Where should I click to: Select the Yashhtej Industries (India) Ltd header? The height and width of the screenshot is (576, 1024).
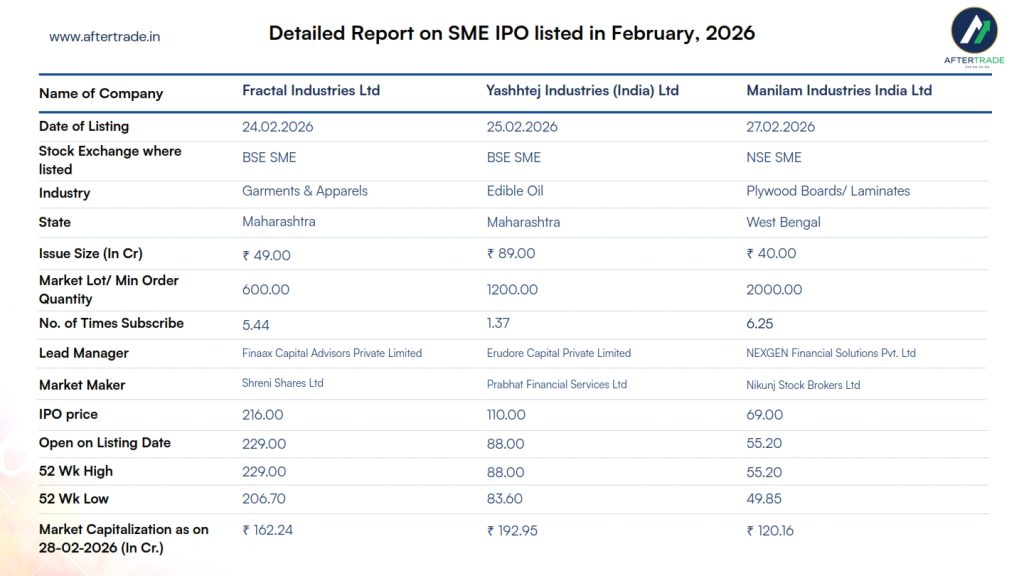[x=582, y=90]
